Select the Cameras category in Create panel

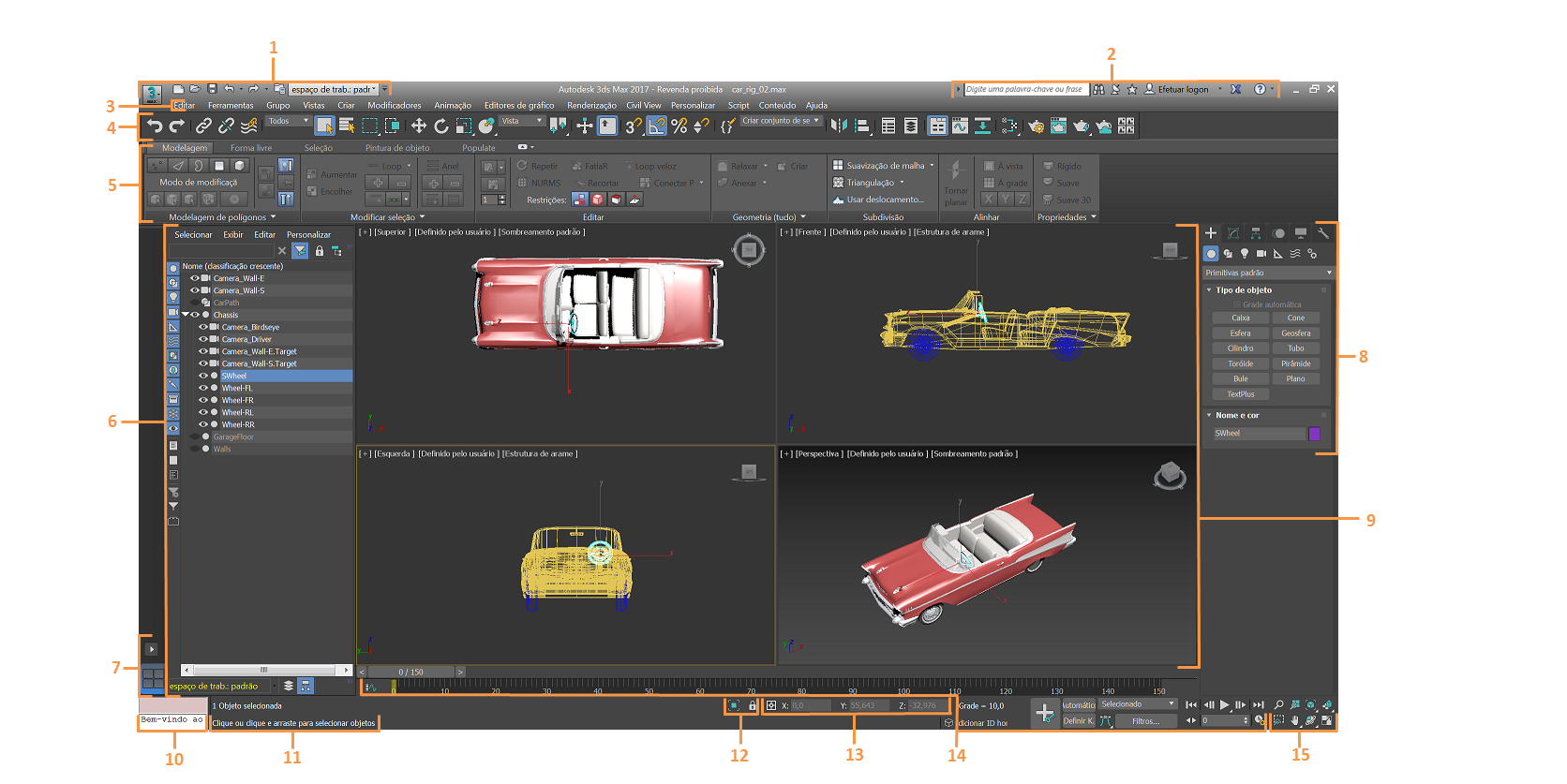point(1261,254)
